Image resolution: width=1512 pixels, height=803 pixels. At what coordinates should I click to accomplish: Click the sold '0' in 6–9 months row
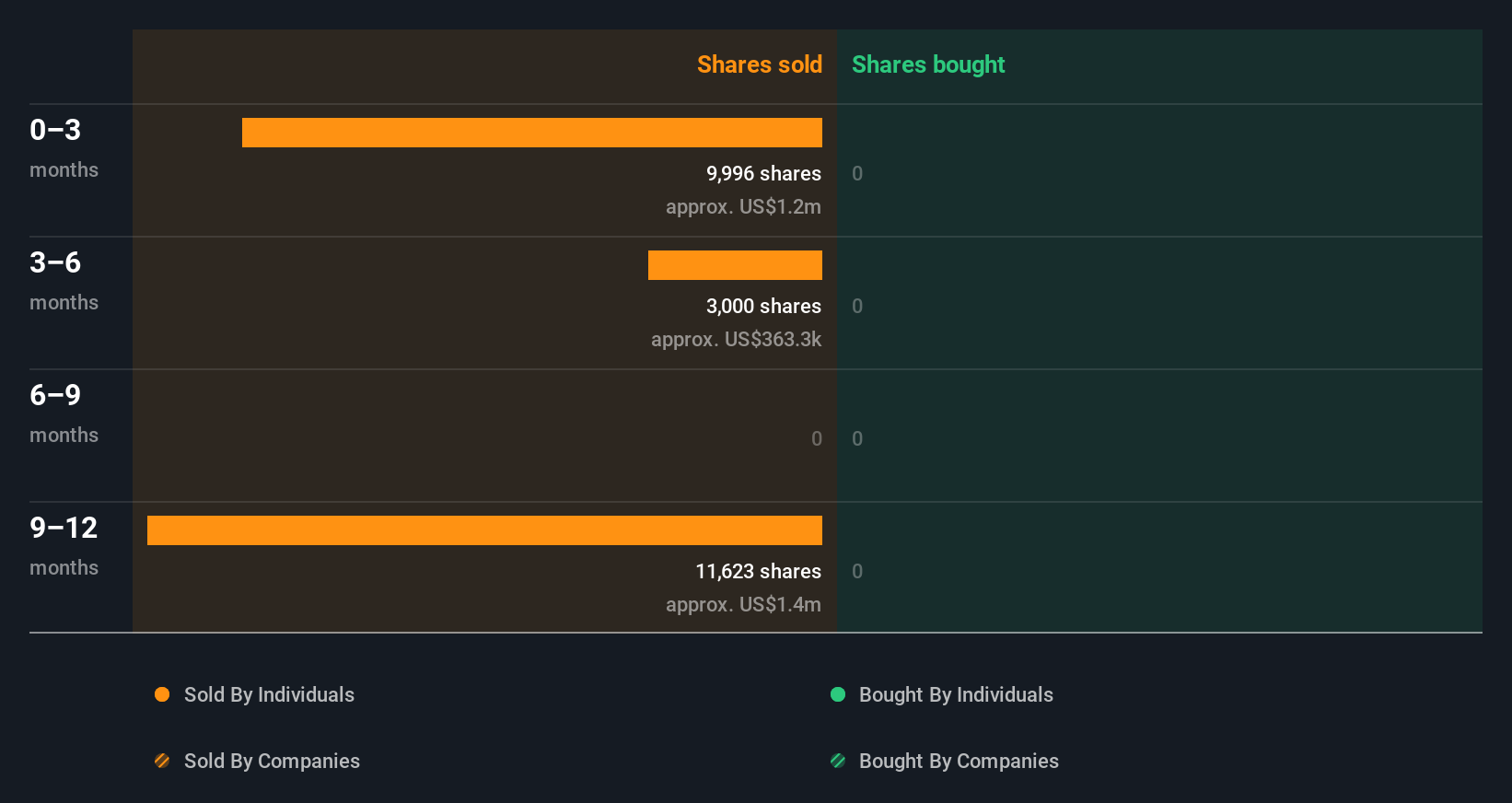(817, 438)
